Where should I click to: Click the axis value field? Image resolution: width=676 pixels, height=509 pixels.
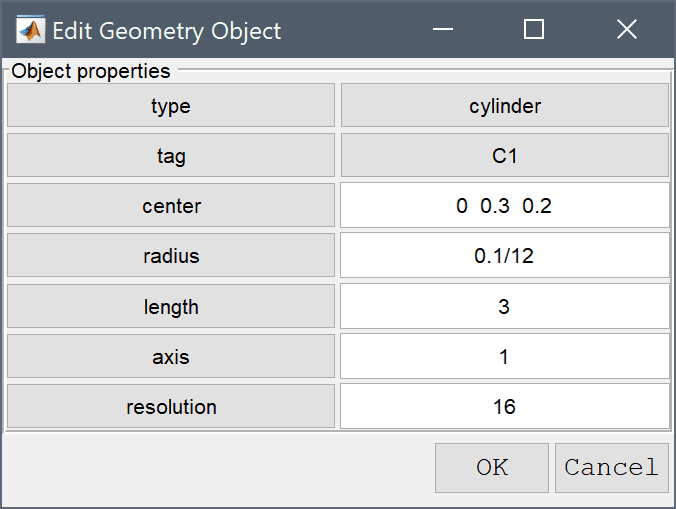tap(505, 356)
